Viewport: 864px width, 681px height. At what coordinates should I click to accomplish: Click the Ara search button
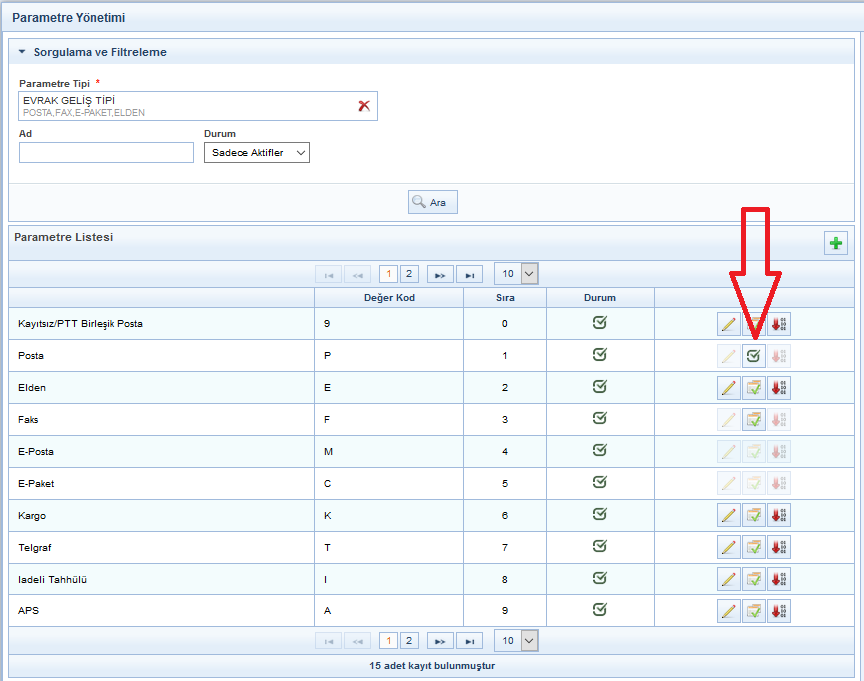coord(432,202)
